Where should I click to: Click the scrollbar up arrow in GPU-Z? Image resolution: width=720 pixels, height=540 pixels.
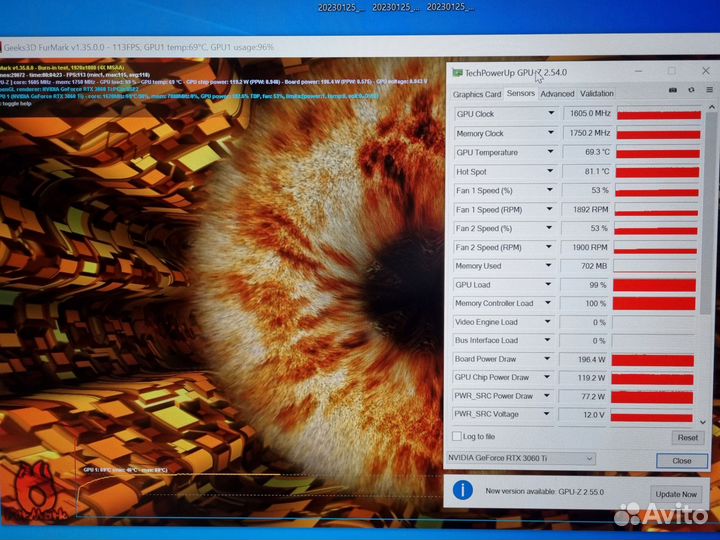(711, 107)
